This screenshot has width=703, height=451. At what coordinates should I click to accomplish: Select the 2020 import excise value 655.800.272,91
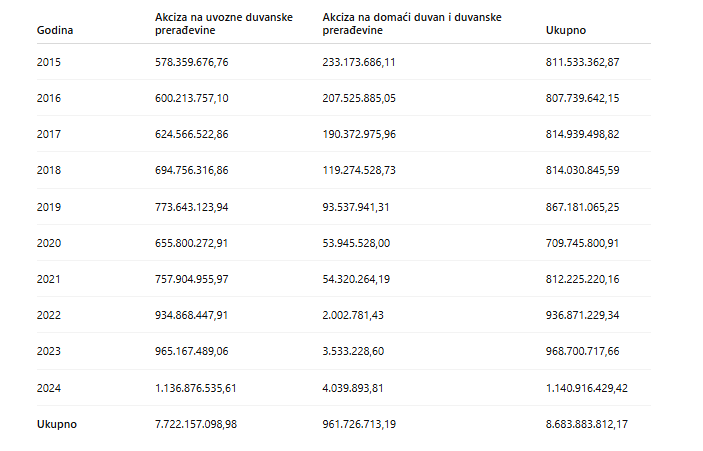(x=192, y=243)
